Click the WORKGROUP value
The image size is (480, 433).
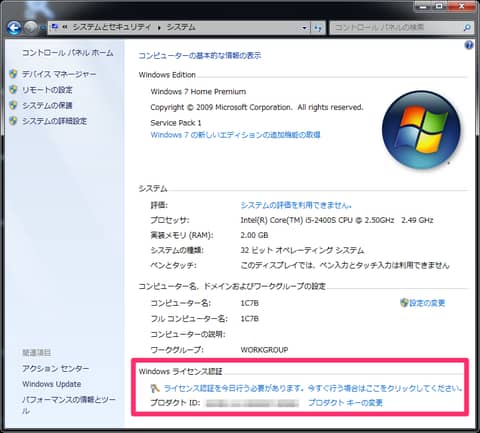[x=264, y=350]
